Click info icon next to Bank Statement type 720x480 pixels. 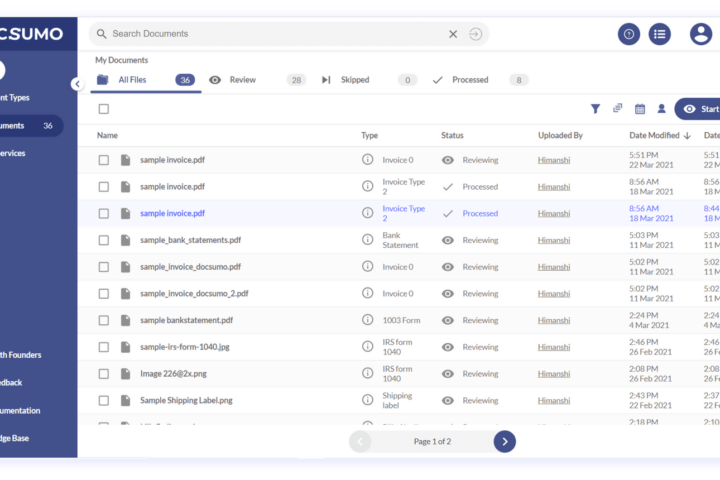click(x=367, y=239)
